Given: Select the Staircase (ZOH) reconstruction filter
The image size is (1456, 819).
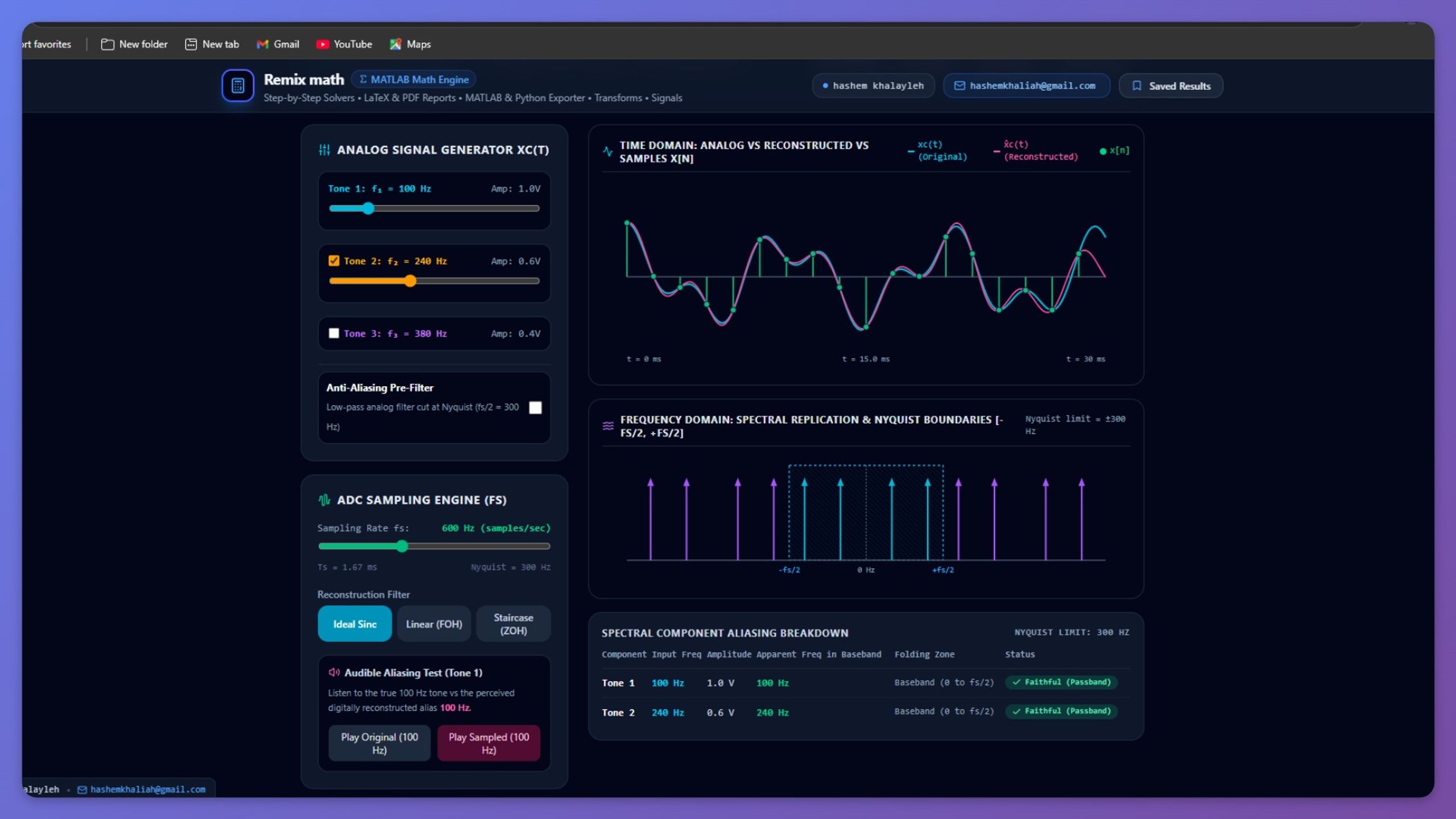Looking at the screenshot, I should (514, 624).
